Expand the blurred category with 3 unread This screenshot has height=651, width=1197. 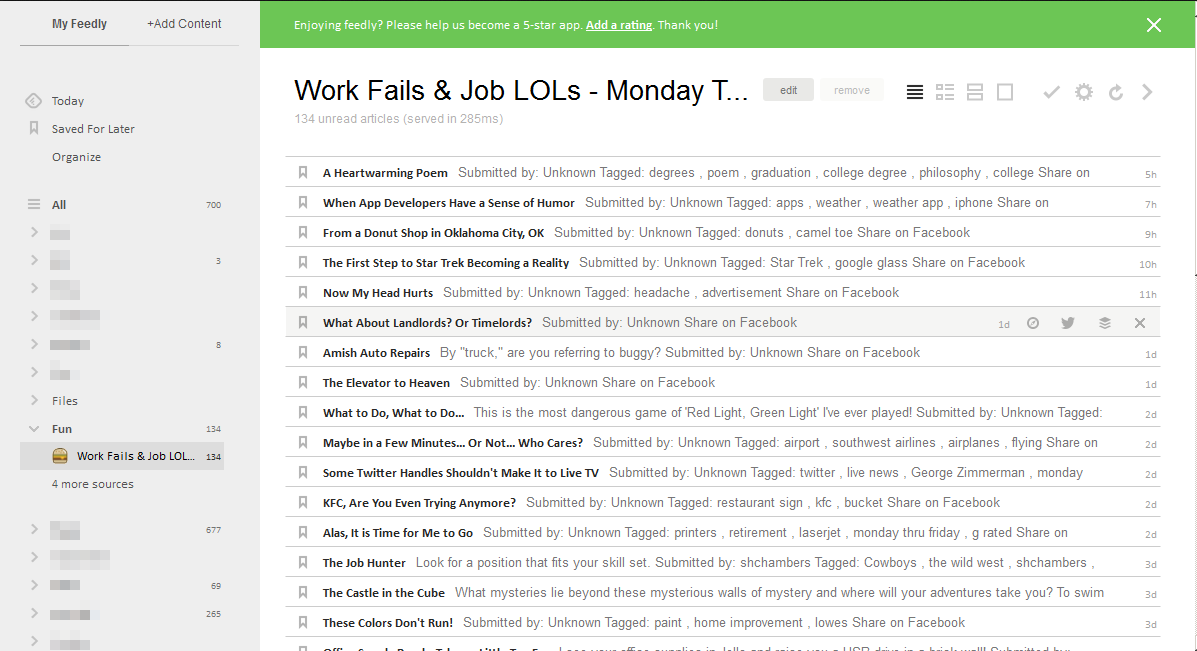(34, 260)
